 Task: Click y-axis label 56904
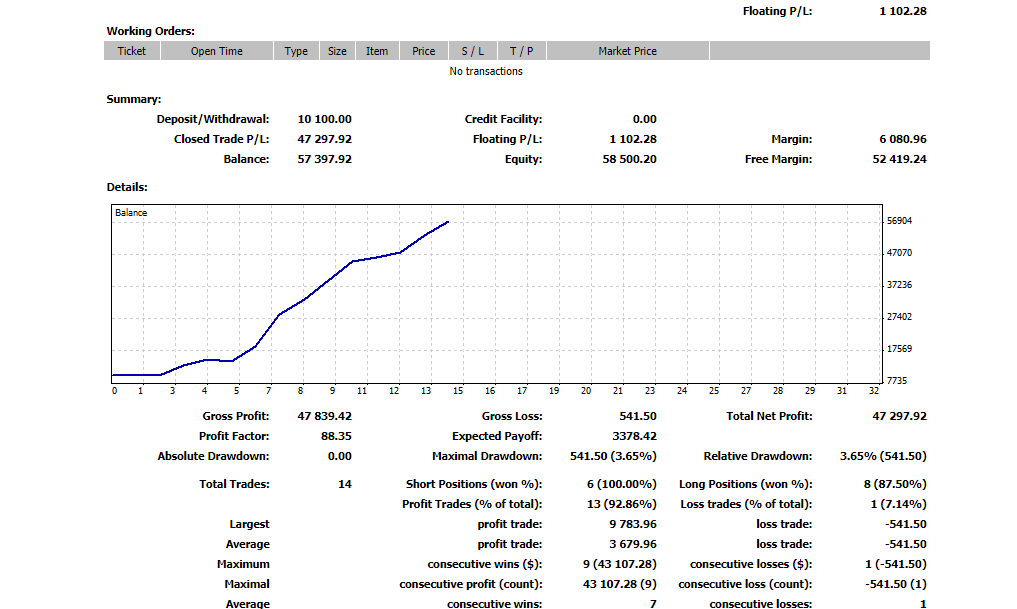click(899, 221)
